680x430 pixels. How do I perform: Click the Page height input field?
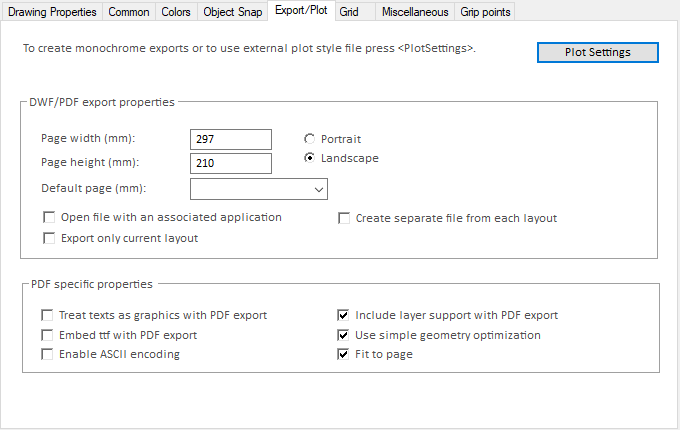pos(230,163)
